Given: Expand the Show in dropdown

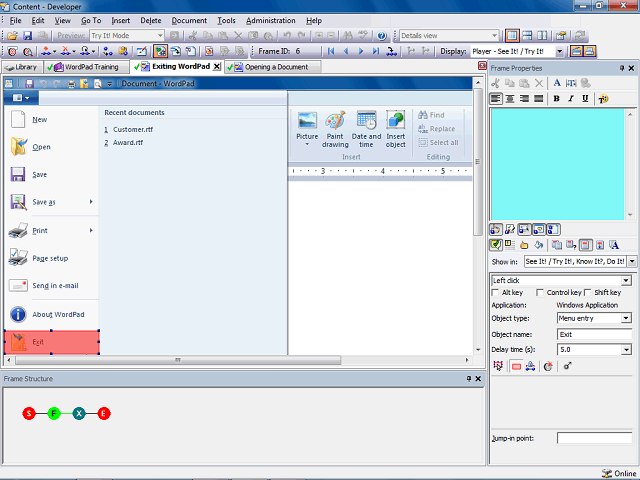Looking at the screenshot, I should click(x=632, y=261).
